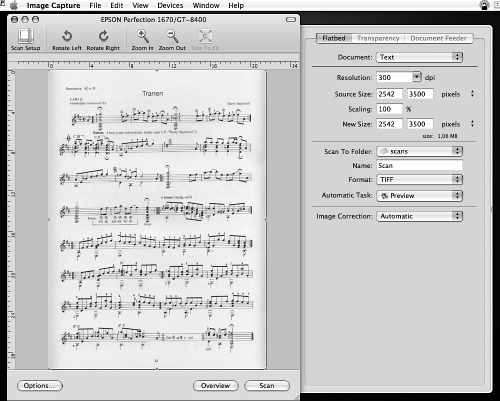Click the Name input field
Viewport: 500px width, 401px height.
pos(419,165)
